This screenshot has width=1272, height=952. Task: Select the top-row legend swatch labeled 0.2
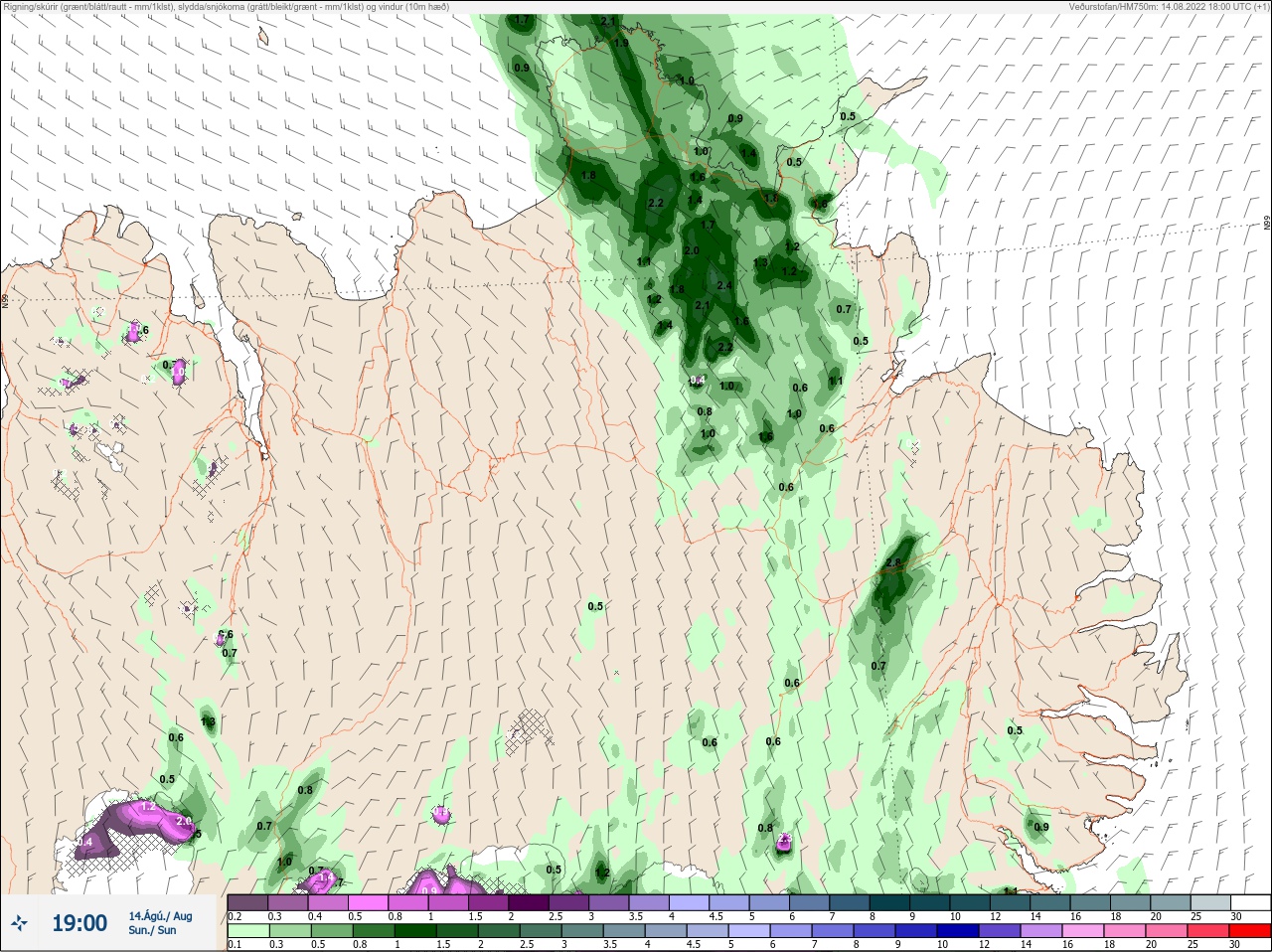coord(247,902)
